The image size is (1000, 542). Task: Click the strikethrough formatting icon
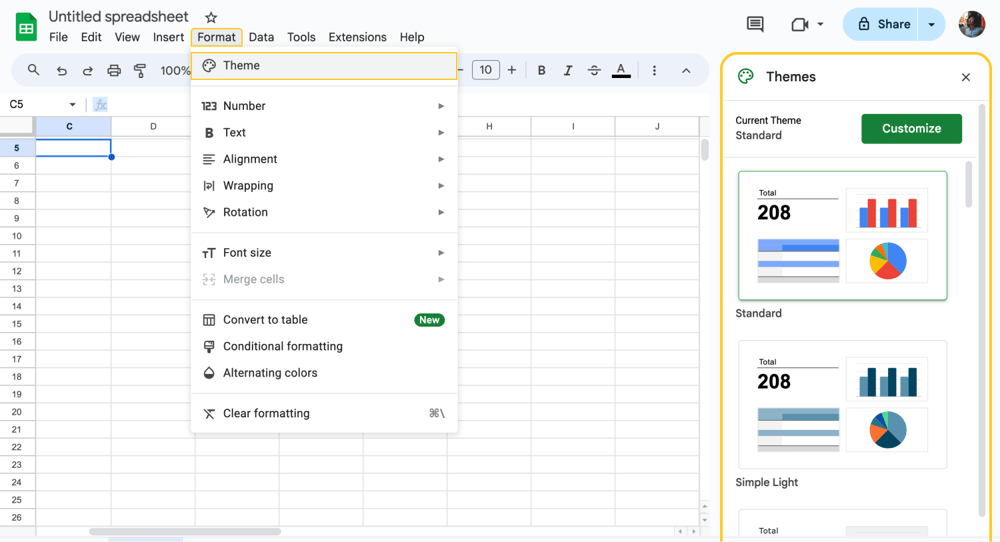pyautogui.click(x=594, y=70)
